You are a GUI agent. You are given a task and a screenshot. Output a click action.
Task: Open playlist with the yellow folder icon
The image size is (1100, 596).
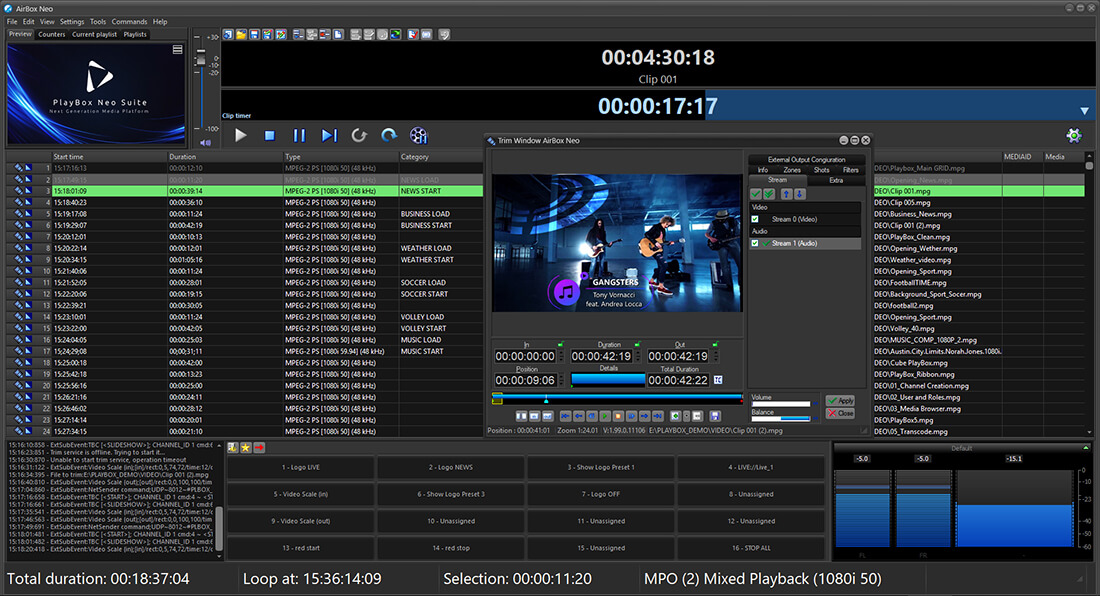pos(241,34)
